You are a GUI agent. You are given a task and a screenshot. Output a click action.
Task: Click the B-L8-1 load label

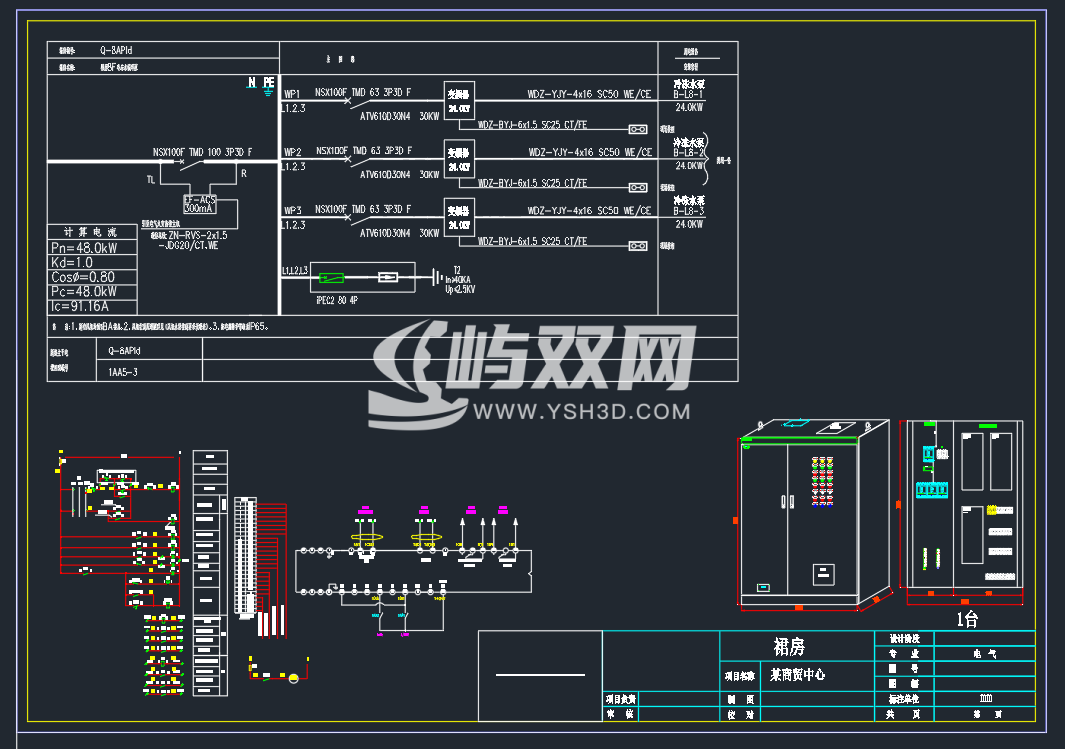689,95
